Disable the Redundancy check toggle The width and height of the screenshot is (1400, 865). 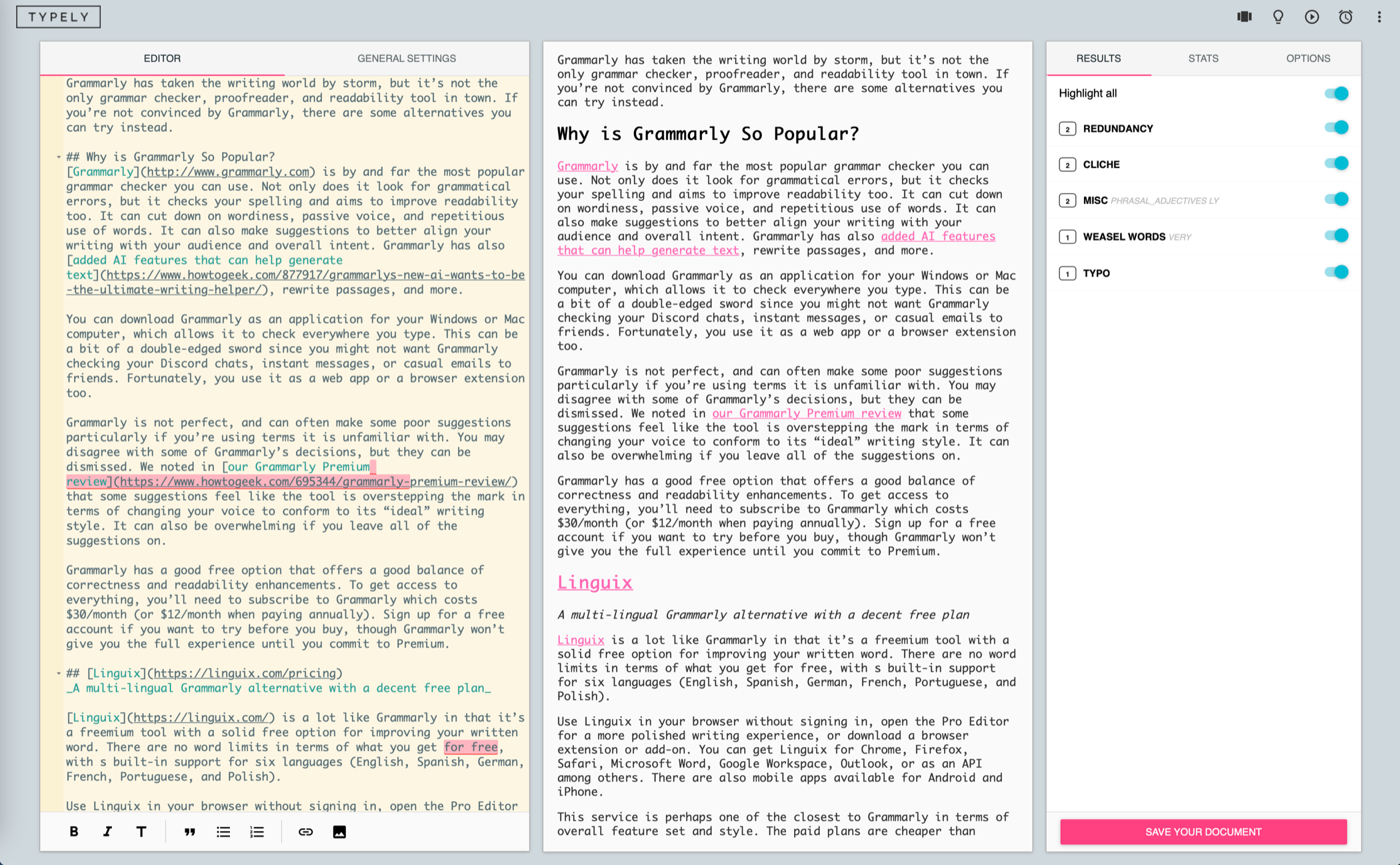point(1336,127)
